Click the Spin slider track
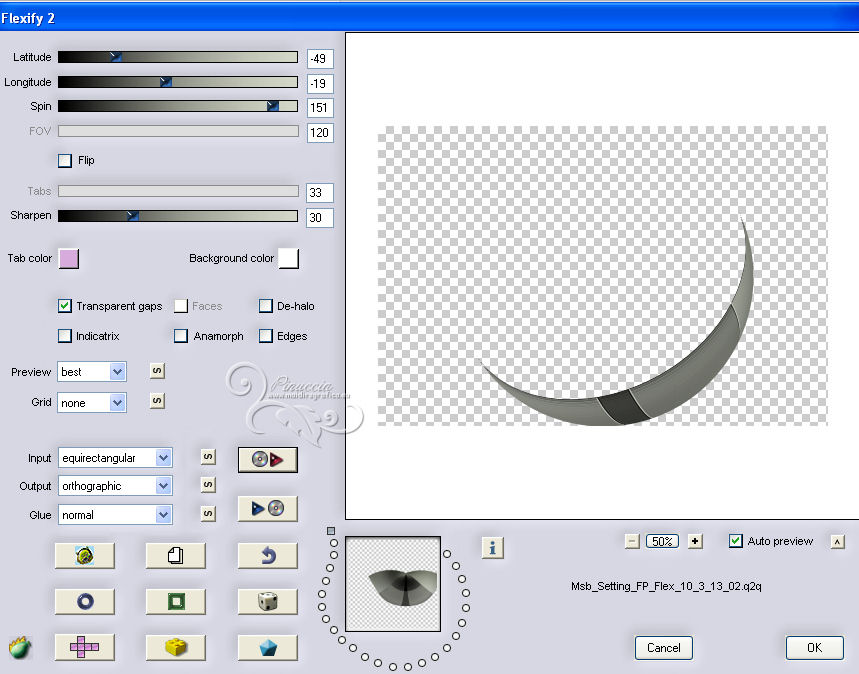The height and width of the screenshot is (674, 859). click(x=177, y=106)
